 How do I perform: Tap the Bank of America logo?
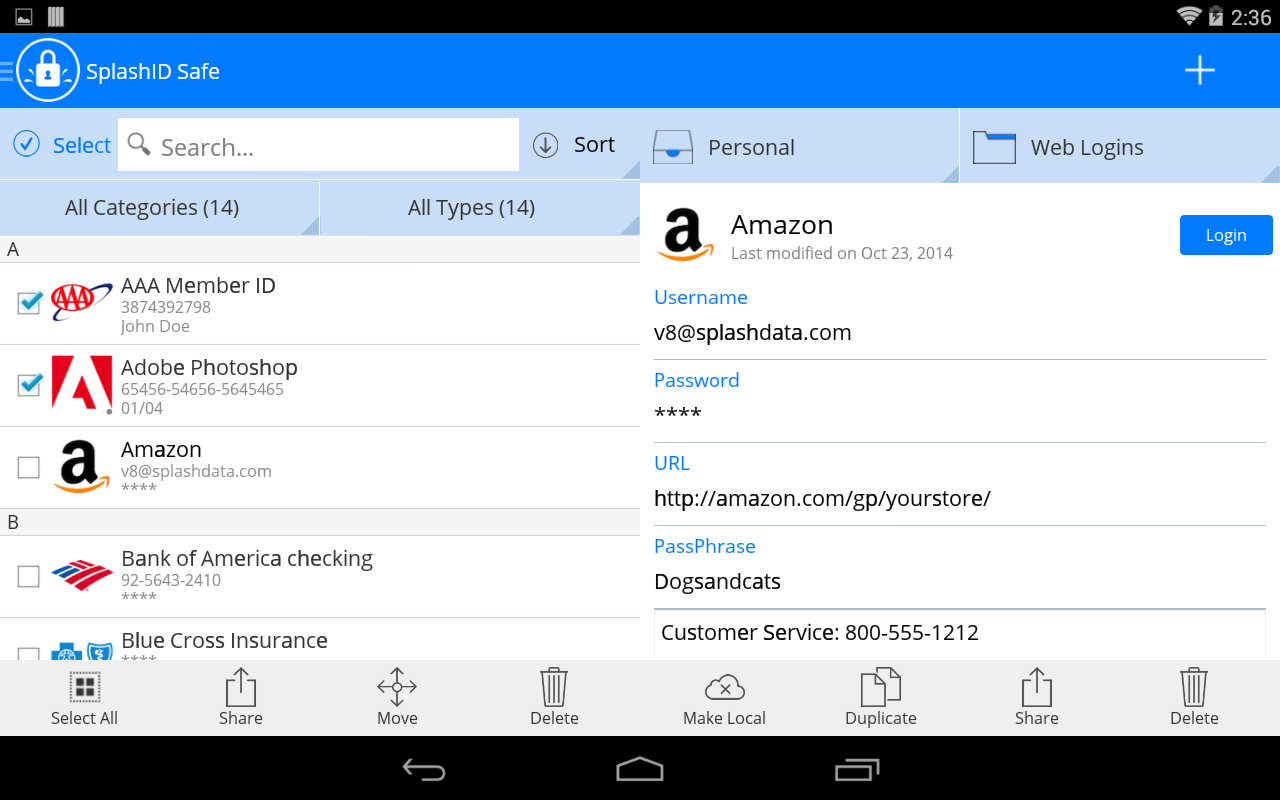[81, 575]
